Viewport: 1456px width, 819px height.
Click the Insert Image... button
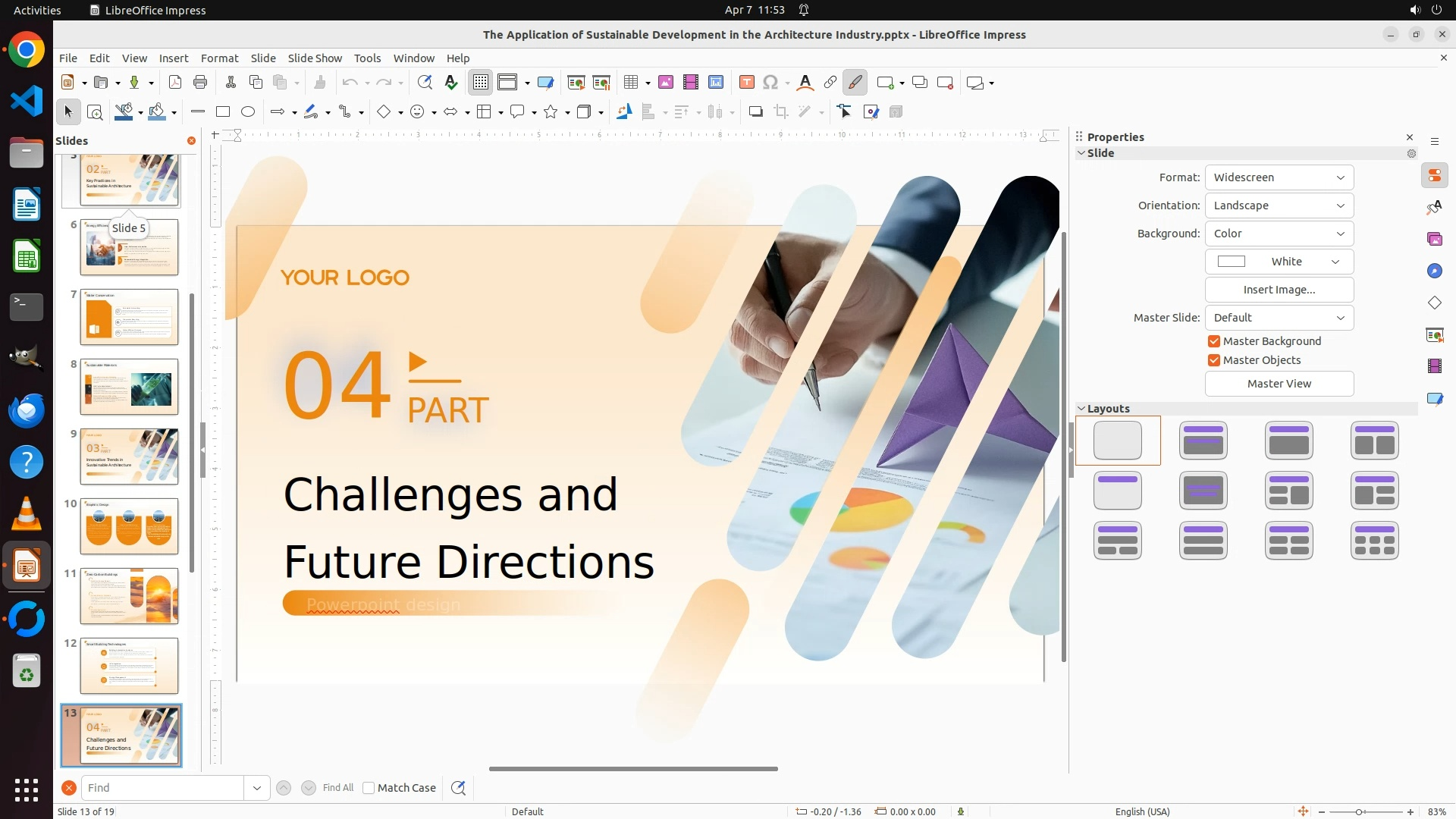click(1279, 290)
